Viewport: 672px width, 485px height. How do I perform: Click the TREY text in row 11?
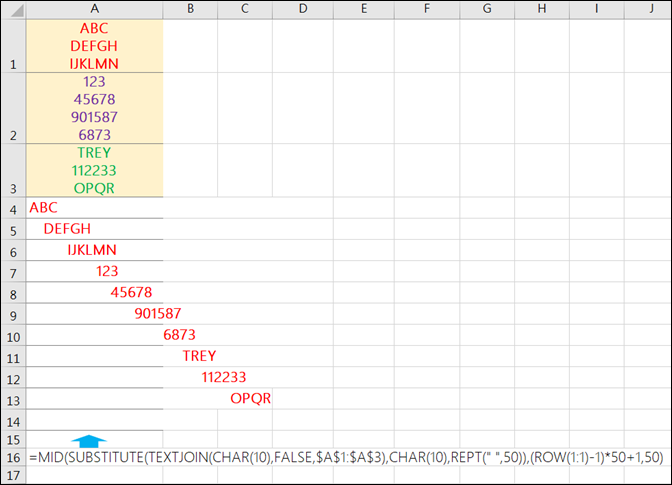199,356
